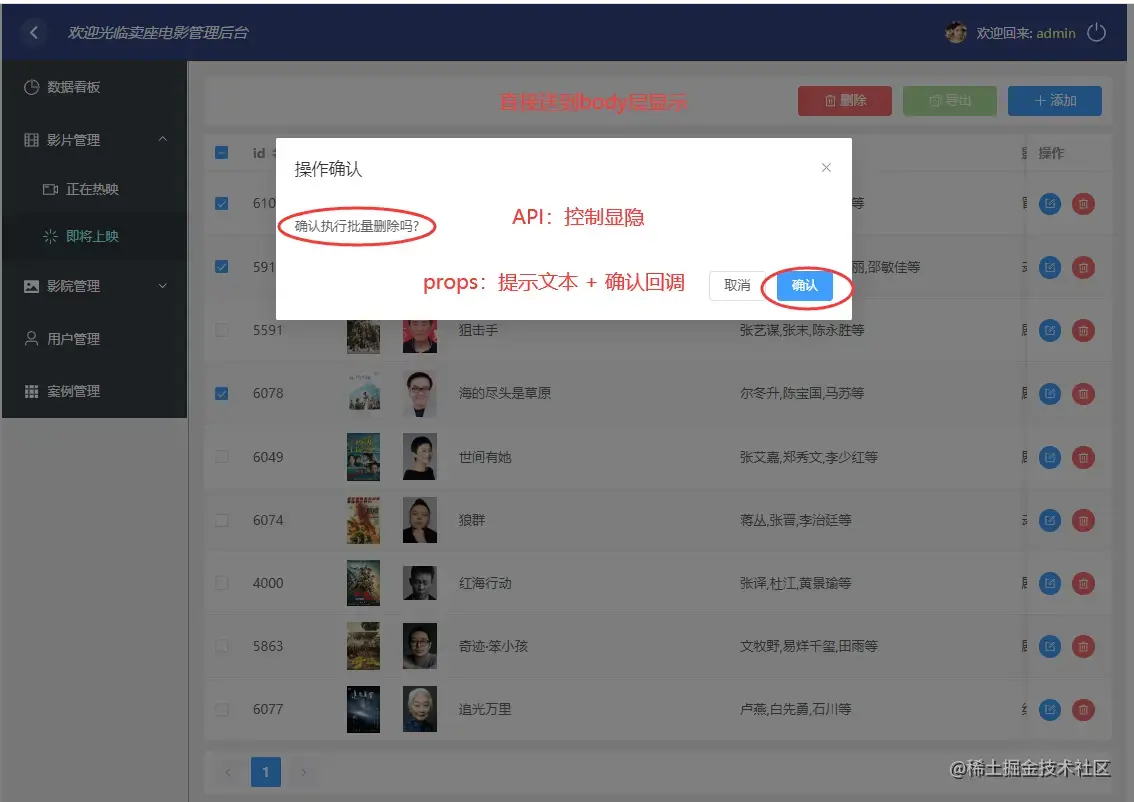This screenshot has height=802, width=1134.
Task: Check the checkbox for row 6077
Action: (221, 709)
